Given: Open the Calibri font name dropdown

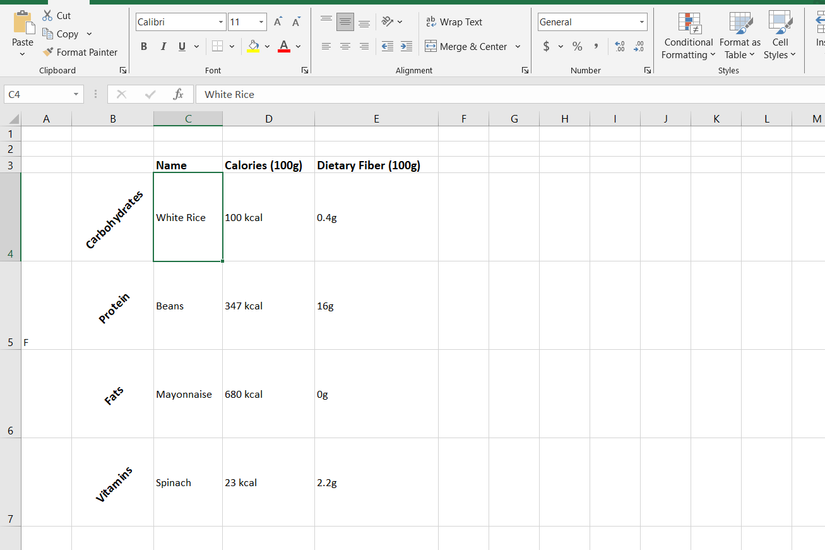Looking at the screenshot, I should [x=221, y=22].
